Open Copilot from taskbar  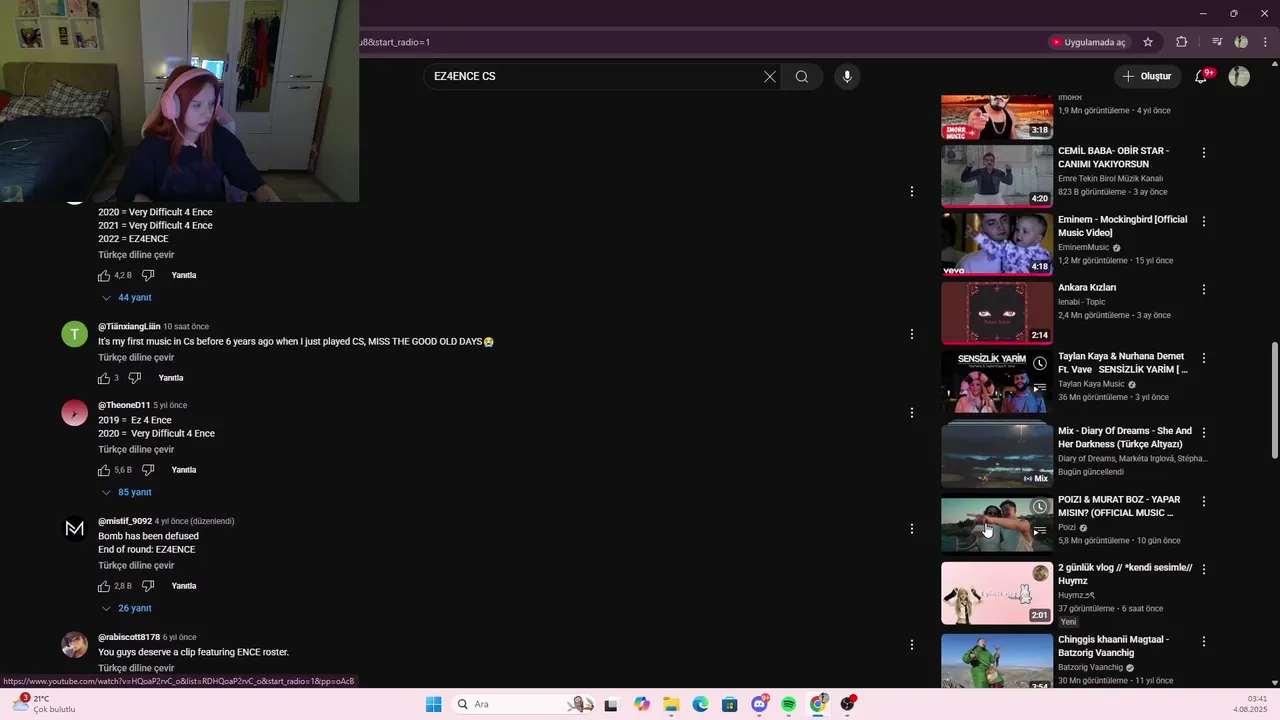[642, 704]
